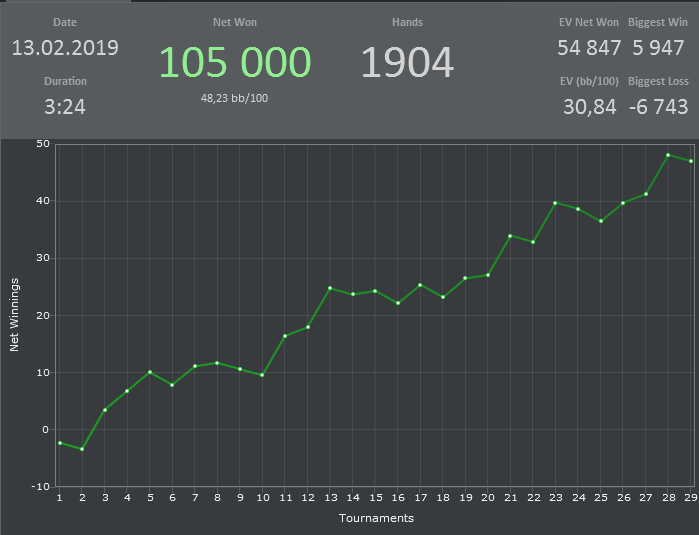
Task: Click the date value 13.02.2019
Action: point(65,48)
